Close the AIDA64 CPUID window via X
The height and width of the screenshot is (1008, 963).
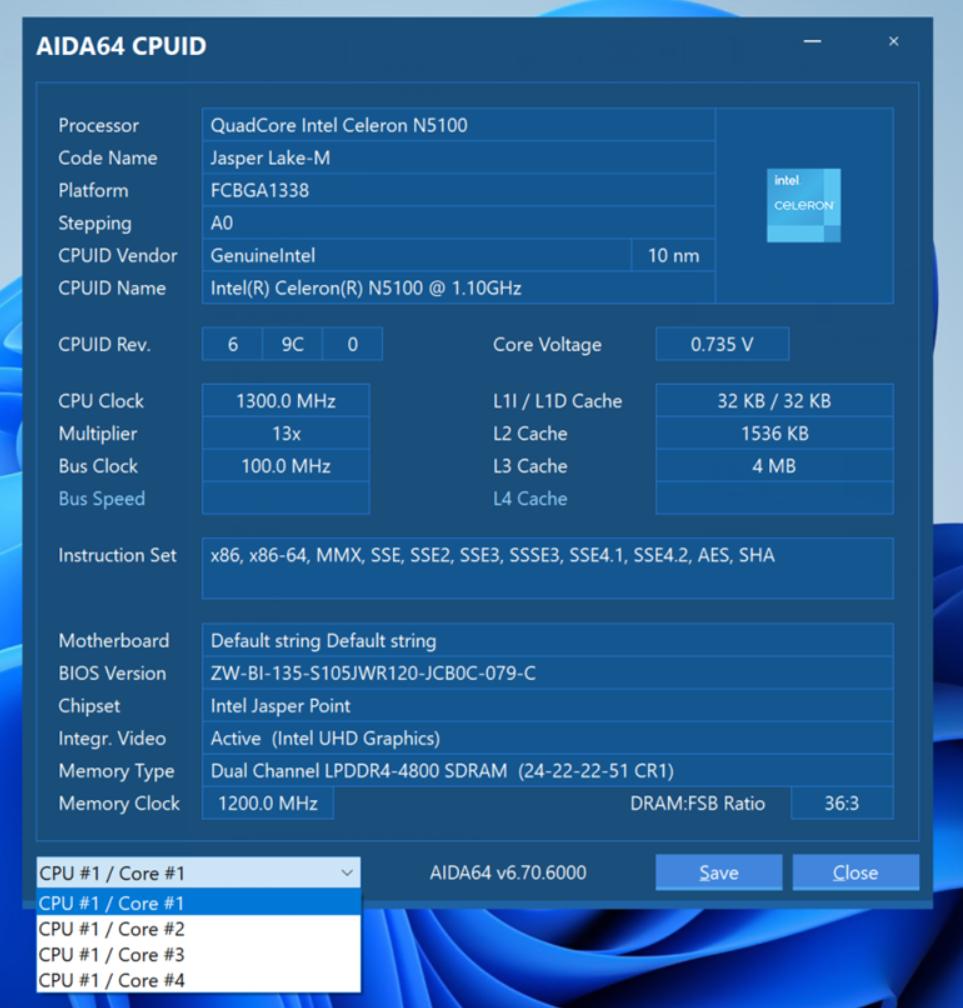894,41
